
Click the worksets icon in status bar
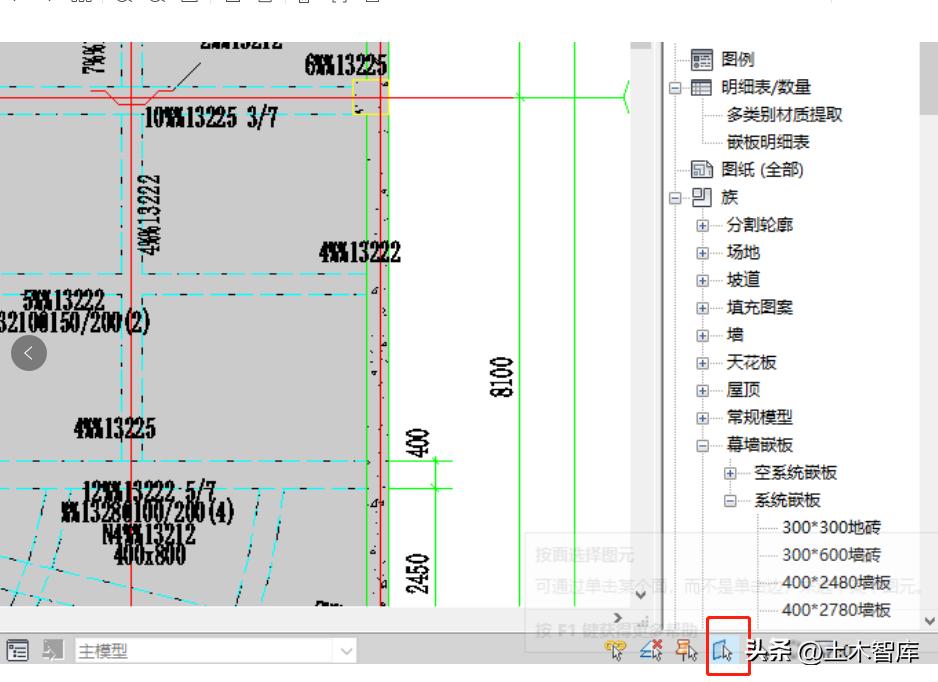pos(17,648)
